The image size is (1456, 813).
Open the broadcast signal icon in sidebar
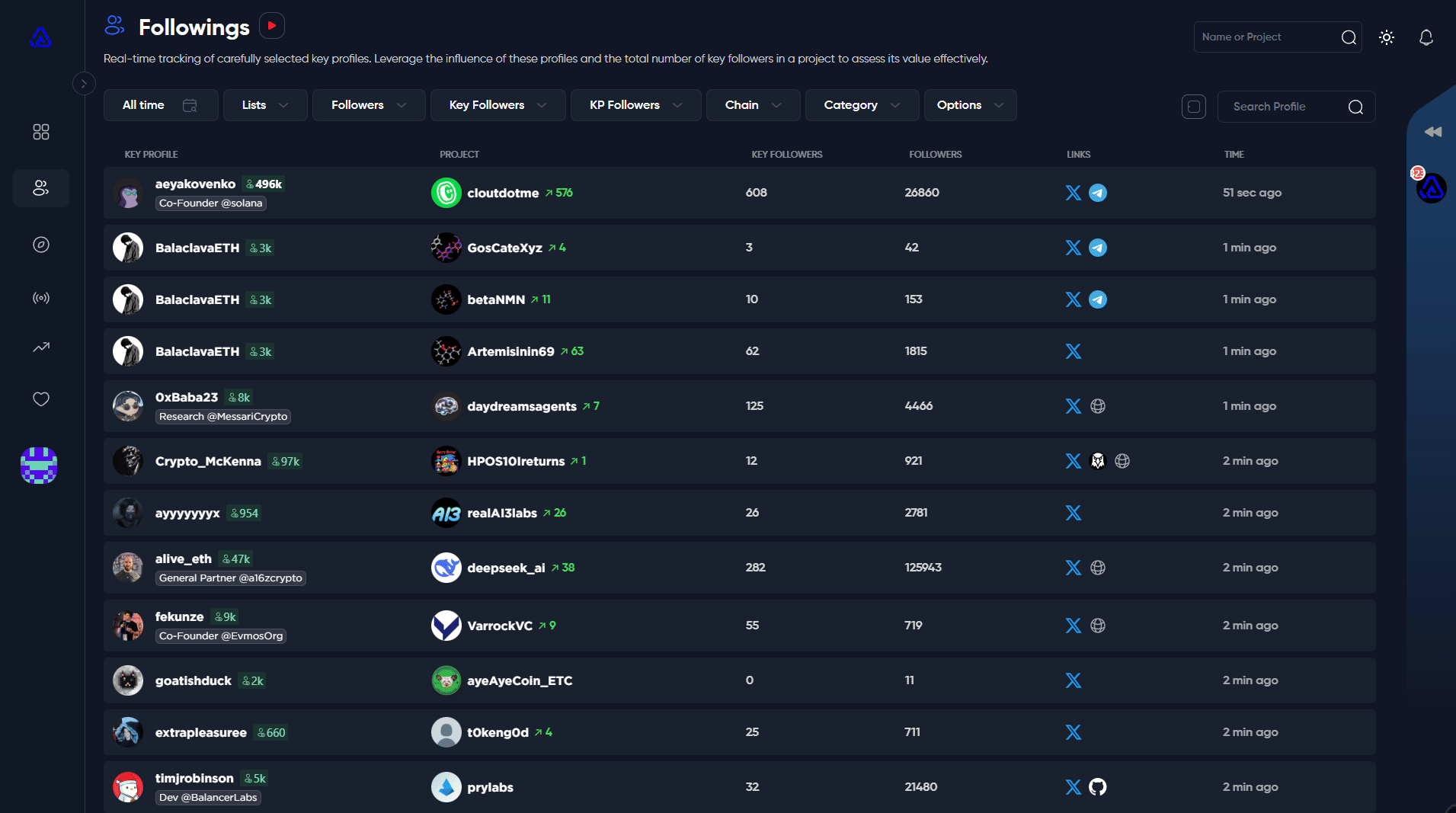[x=41, y=298]
